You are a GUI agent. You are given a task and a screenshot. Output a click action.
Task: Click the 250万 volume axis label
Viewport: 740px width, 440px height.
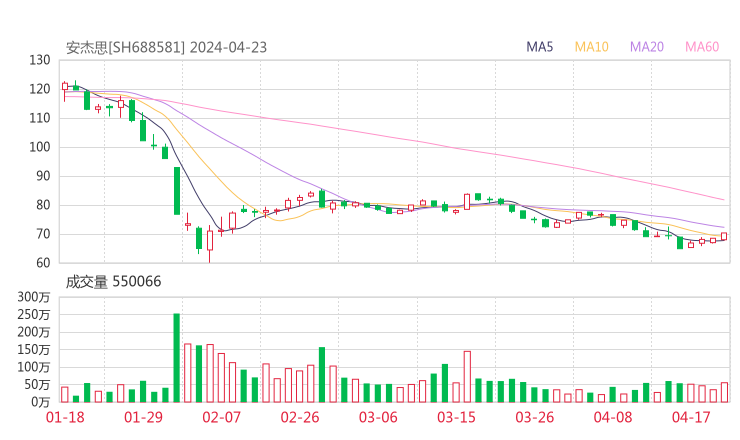tap(34, 314)
